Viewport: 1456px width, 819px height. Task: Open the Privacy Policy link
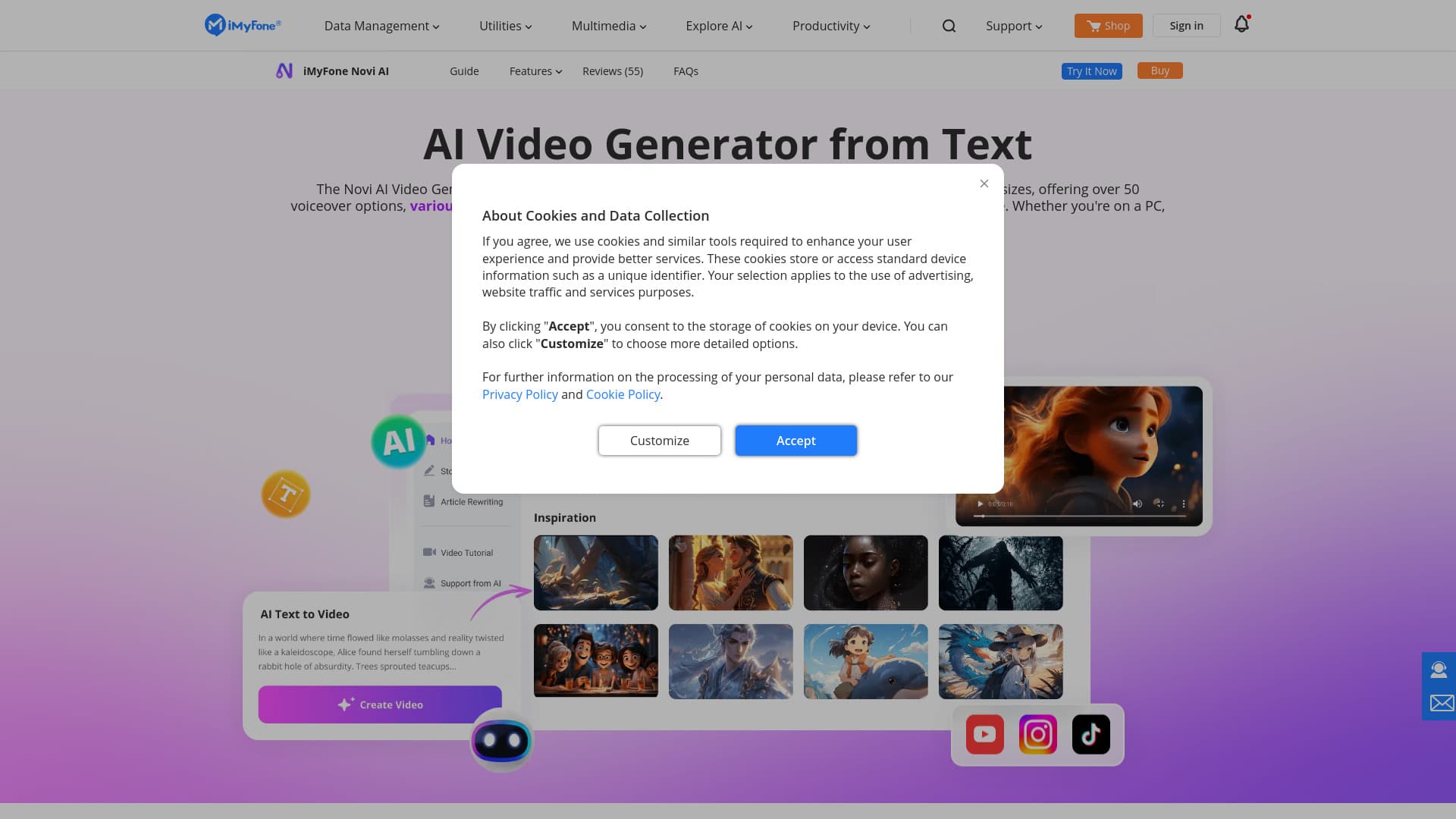519,394
